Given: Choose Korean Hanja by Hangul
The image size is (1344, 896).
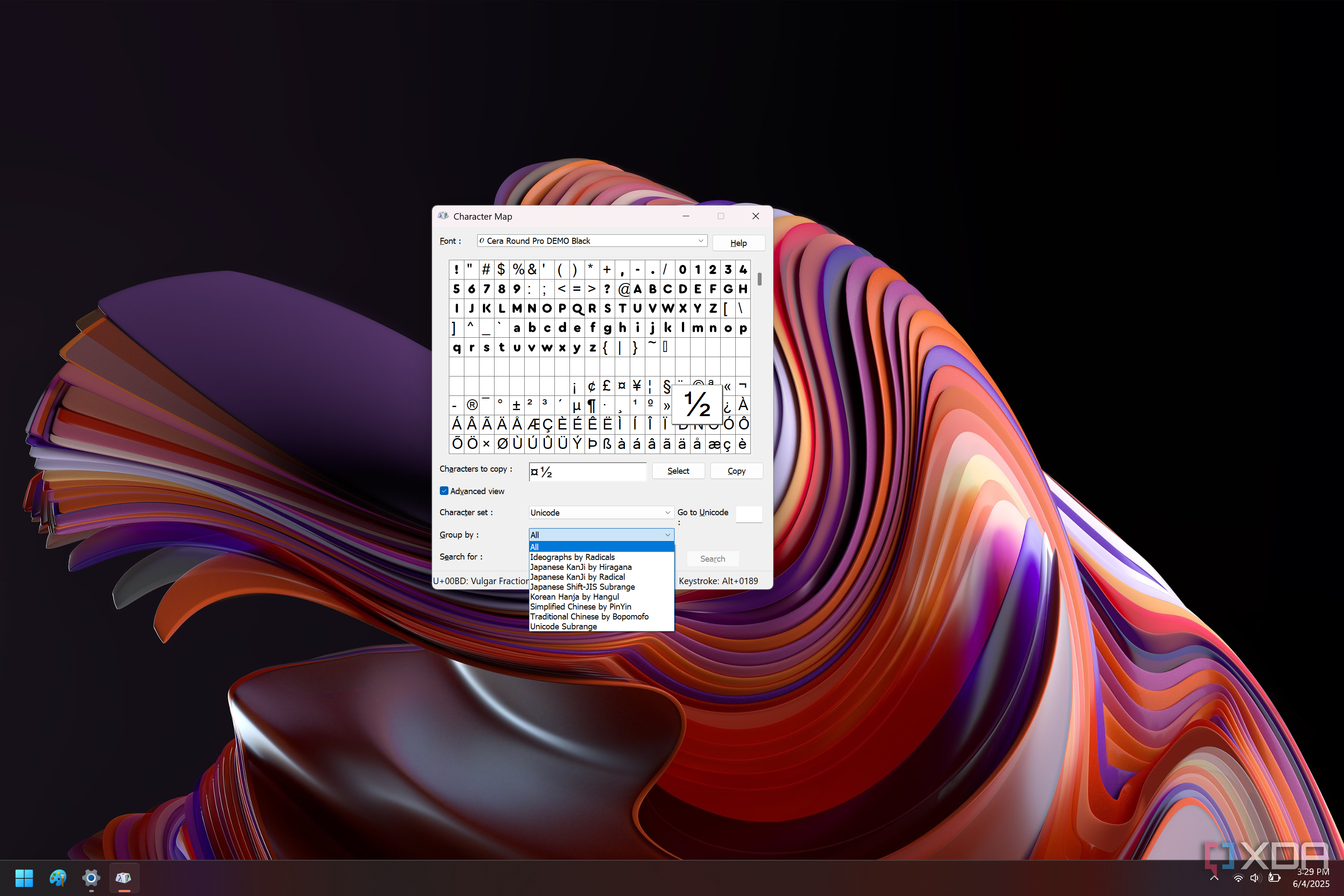Looking at the screenshot, I should 601,597.
